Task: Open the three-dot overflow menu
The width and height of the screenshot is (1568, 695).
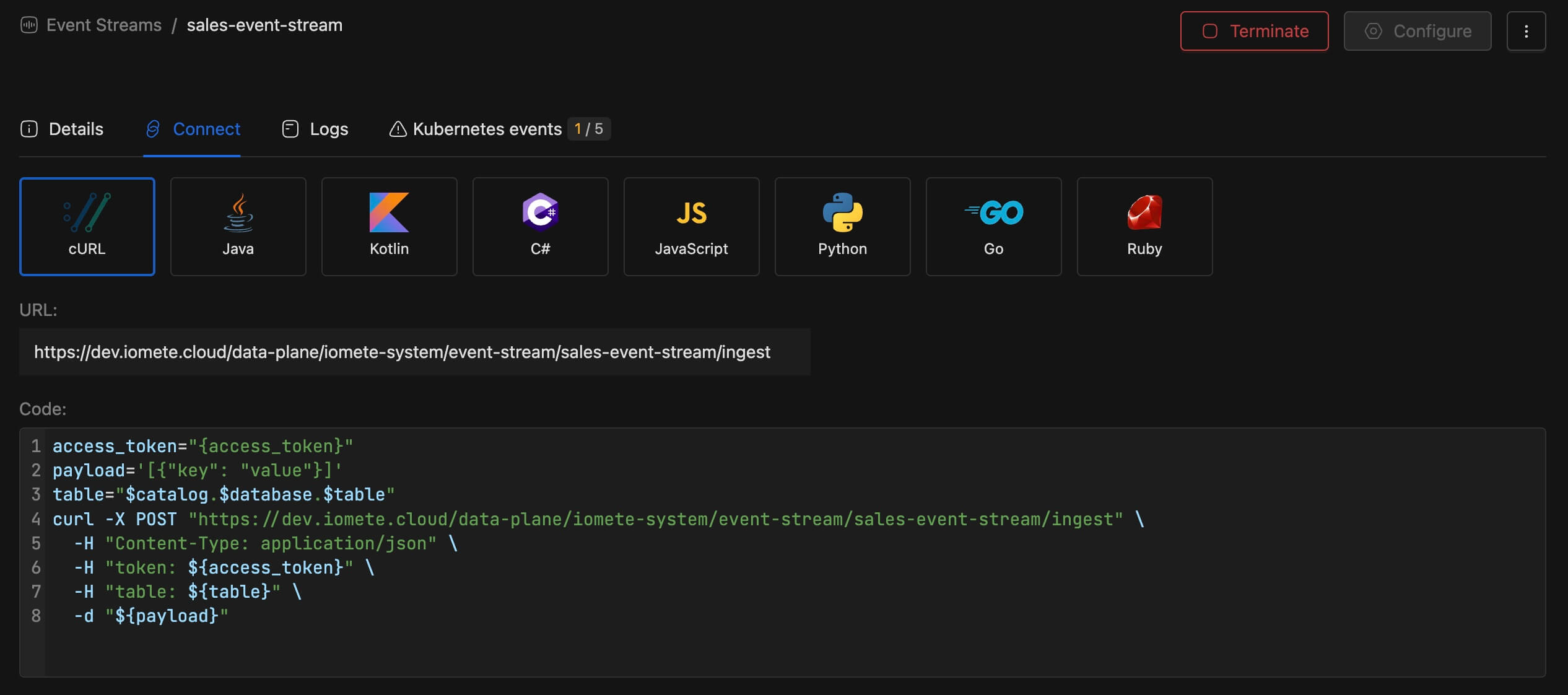Action: pos(1526,30)
